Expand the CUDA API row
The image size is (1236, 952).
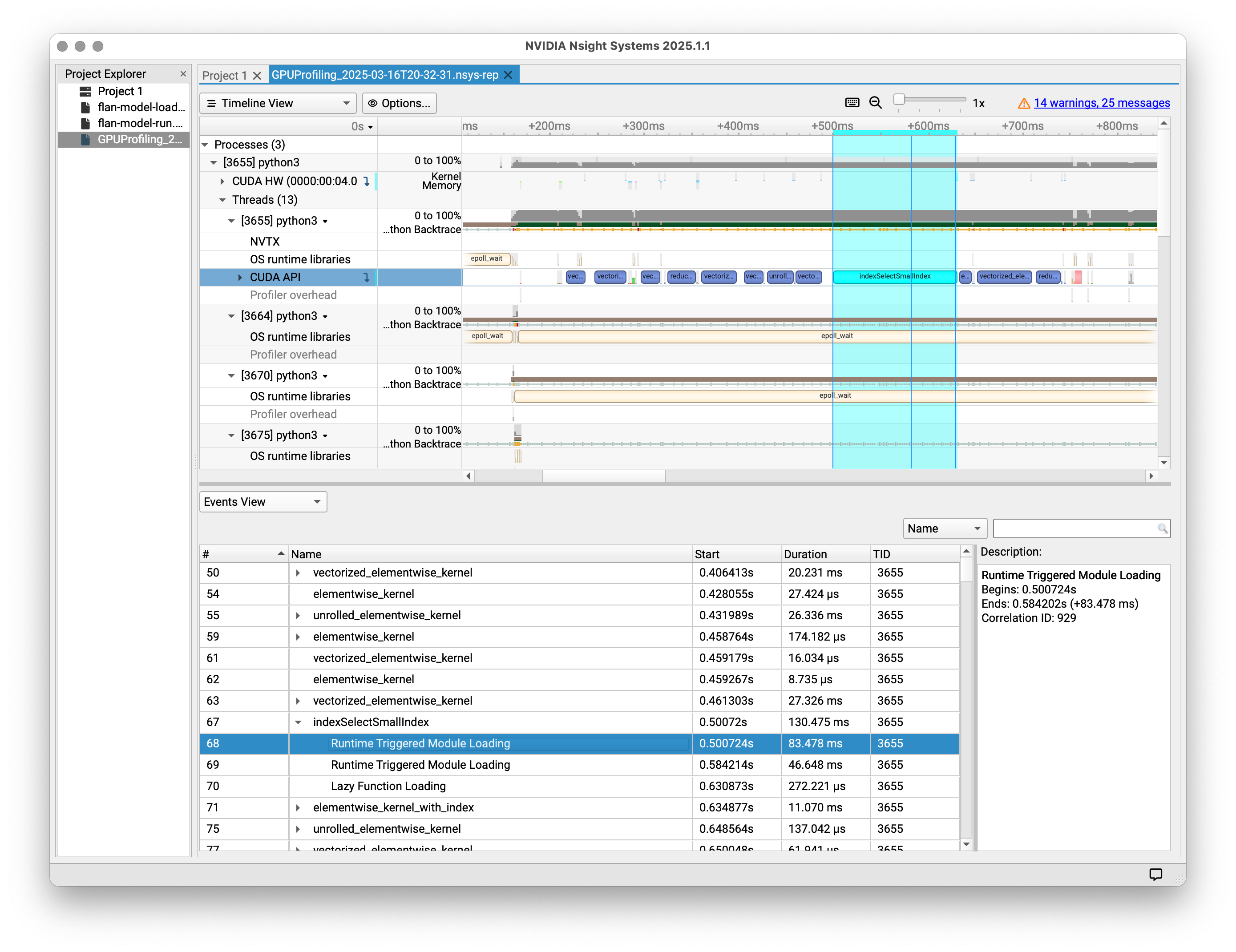[240, 277]
